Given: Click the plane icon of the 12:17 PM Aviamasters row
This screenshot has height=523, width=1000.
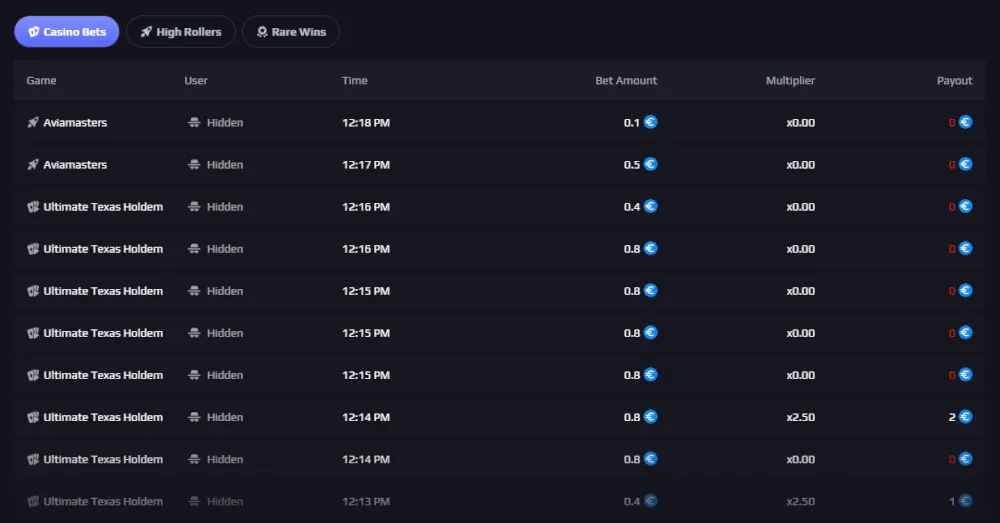Looking at the screenshot, I should pos(33,165).
